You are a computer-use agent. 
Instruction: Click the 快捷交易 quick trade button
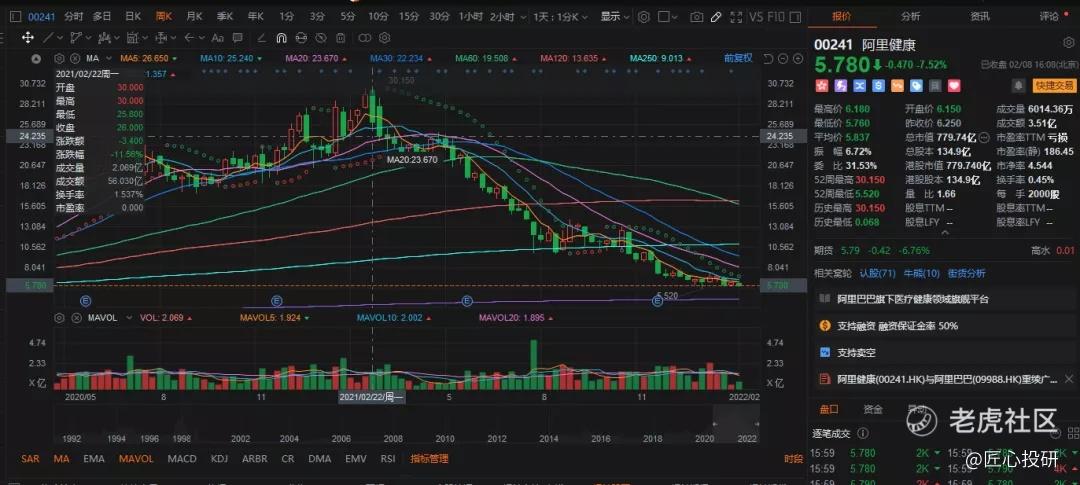(x=1054, y=85)
